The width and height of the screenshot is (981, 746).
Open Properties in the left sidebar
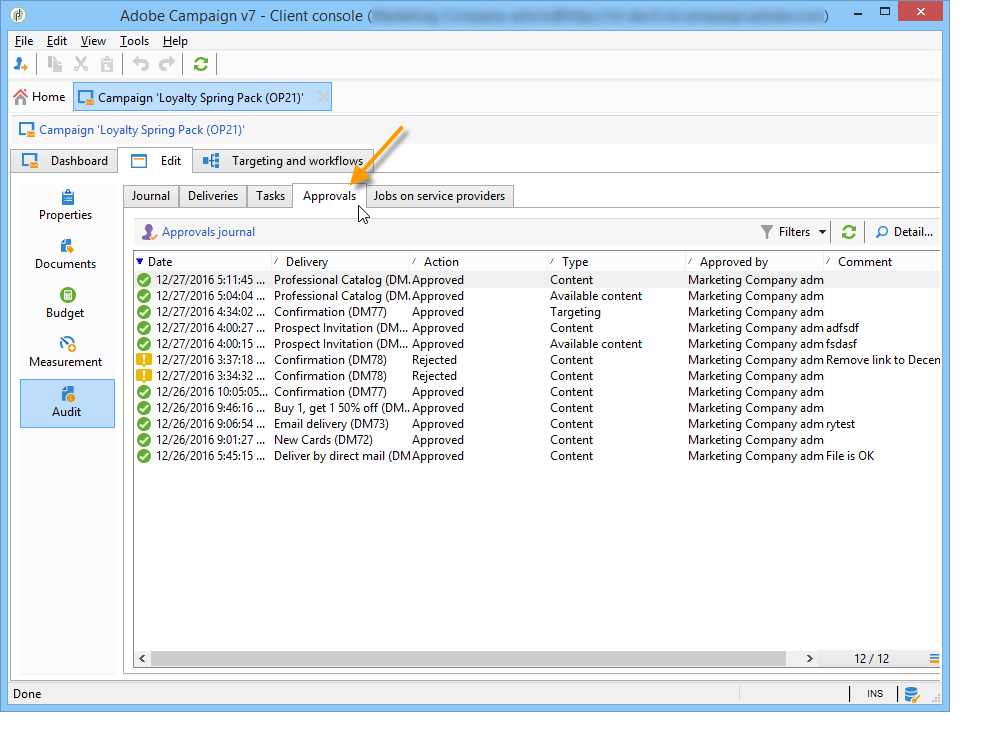[x=66, y=205]
